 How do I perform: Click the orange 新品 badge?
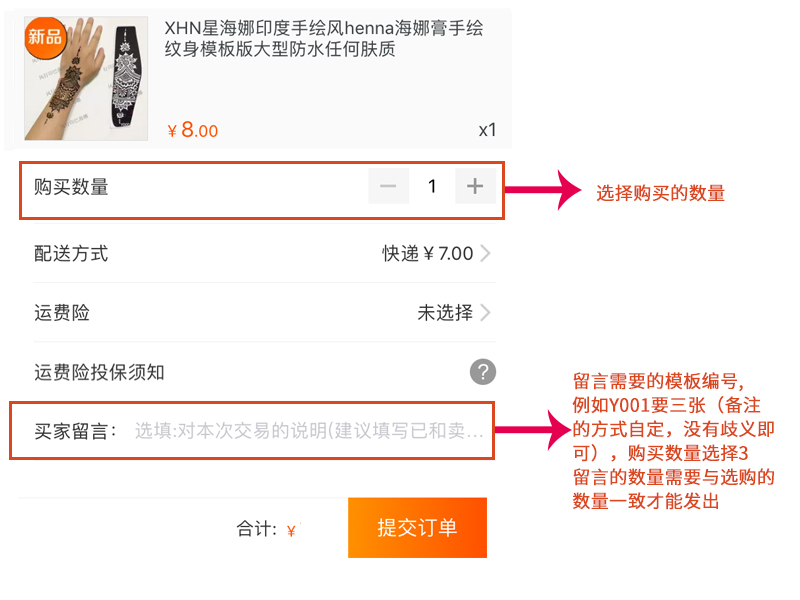click(x=43, y=37)
